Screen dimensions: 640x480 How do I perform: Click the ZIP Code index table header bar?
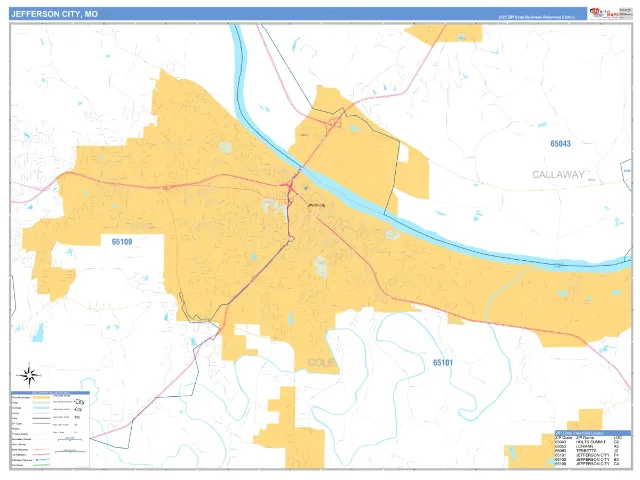[593, 433]
